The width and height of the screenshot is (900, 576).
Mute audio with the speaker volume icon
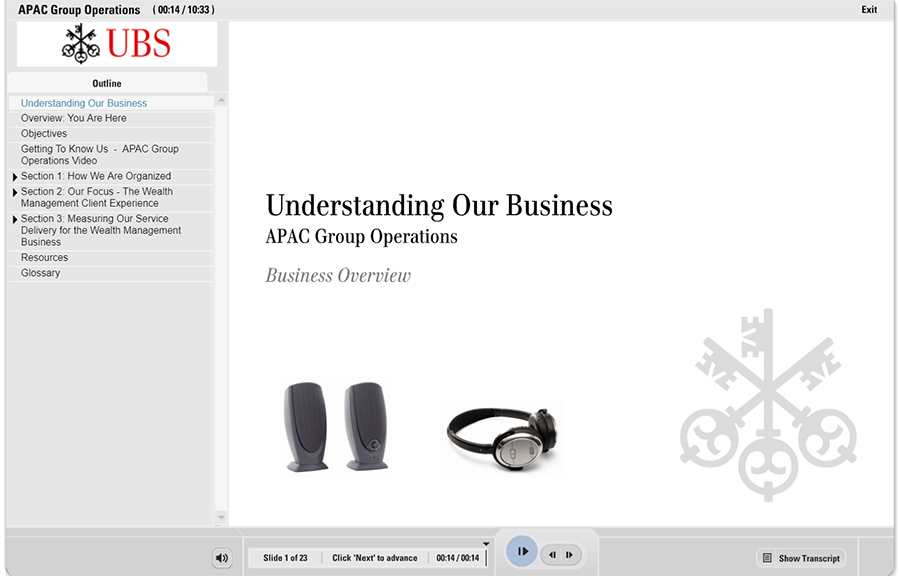point(222,558)
